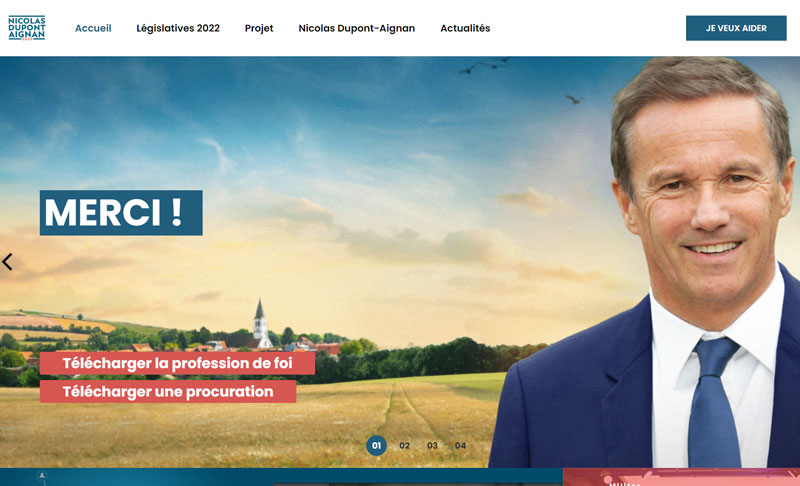The height and width of the screenshot is (486, 800).
Task: Jump to slide 03 in carousel
Action: [433, 446]
